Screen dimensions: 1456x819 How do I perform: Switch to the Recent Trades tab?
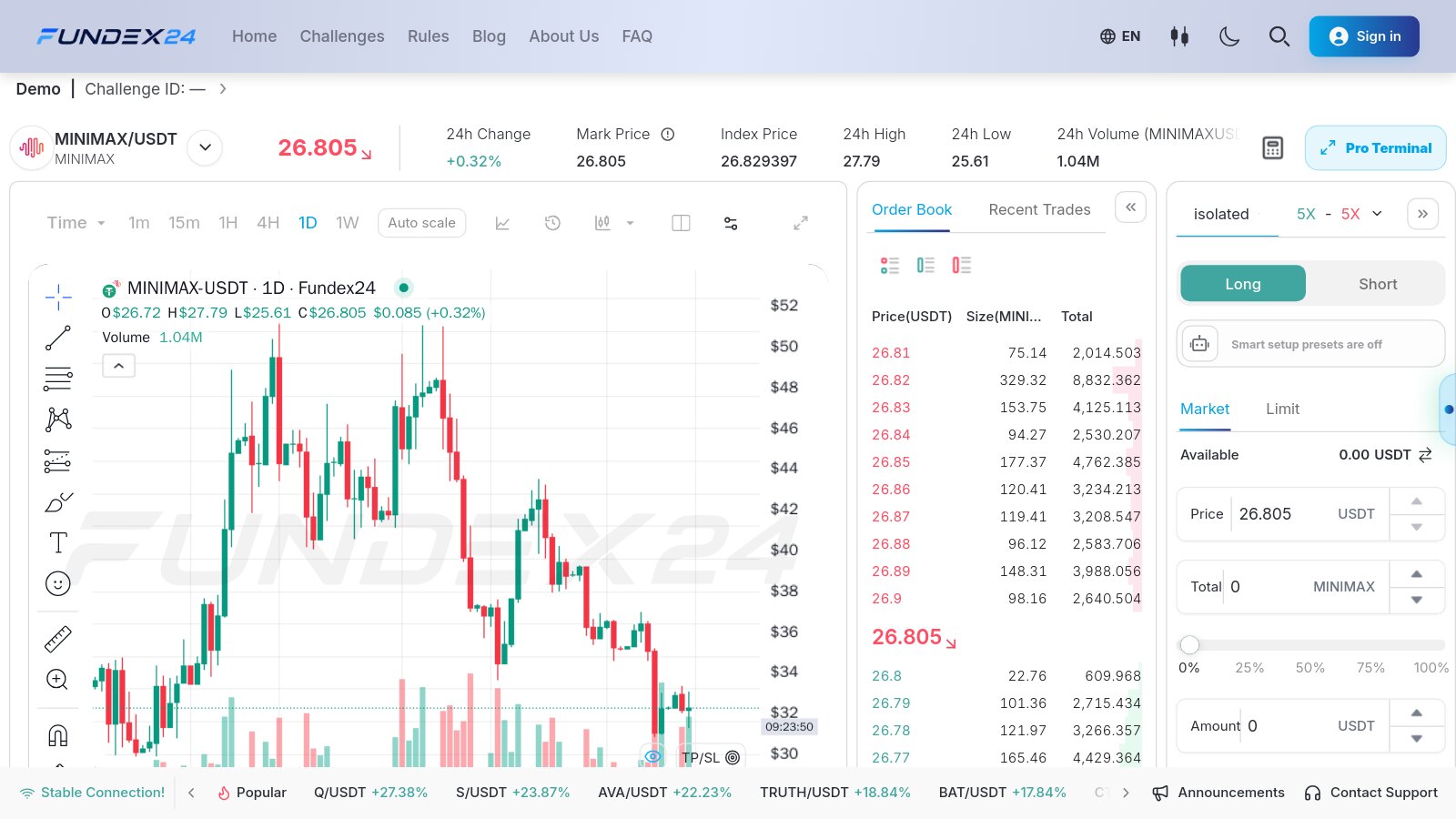point(1039,209)
